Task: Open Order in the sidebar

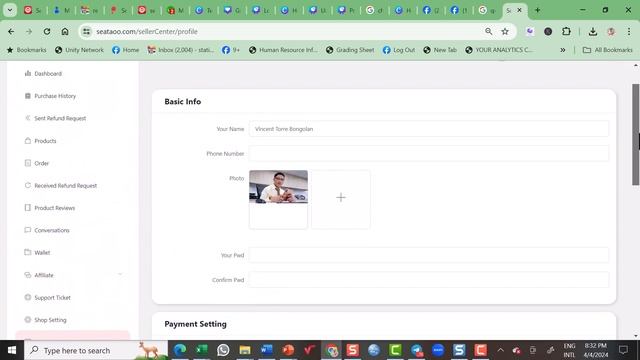Action: (37, 163)
